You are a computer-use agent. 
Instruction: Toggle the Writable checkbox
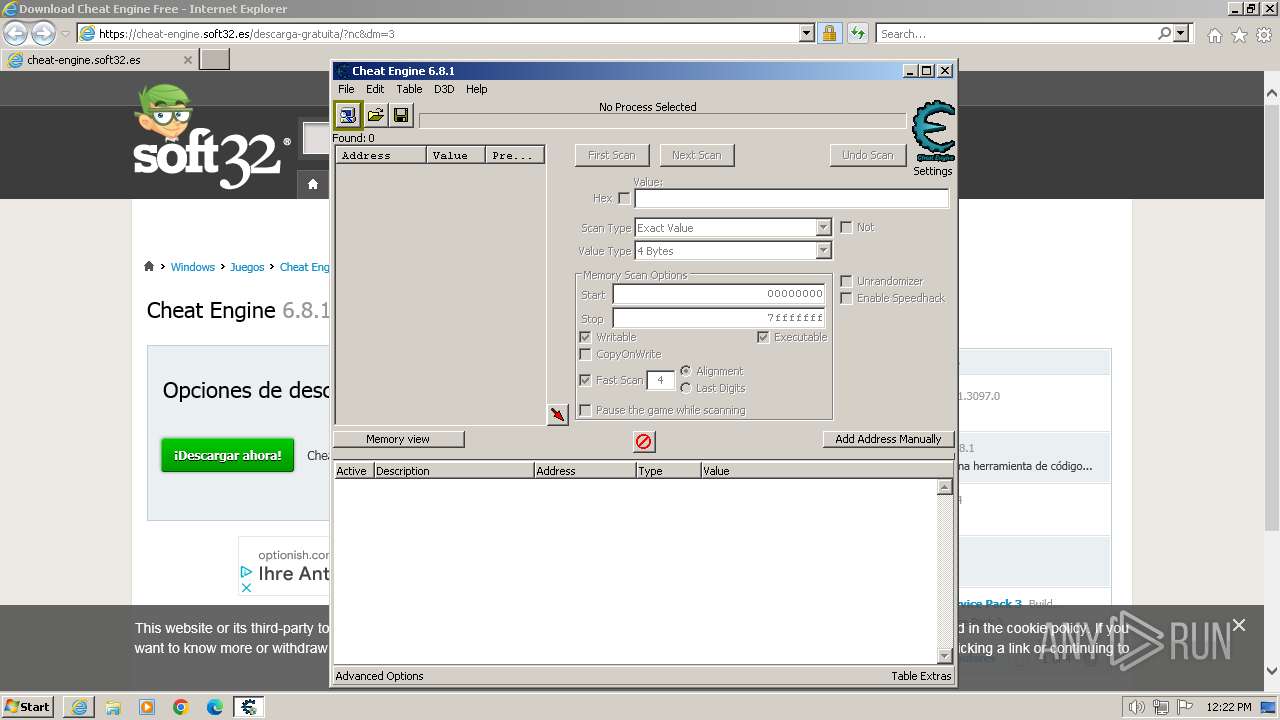(585, 337)
